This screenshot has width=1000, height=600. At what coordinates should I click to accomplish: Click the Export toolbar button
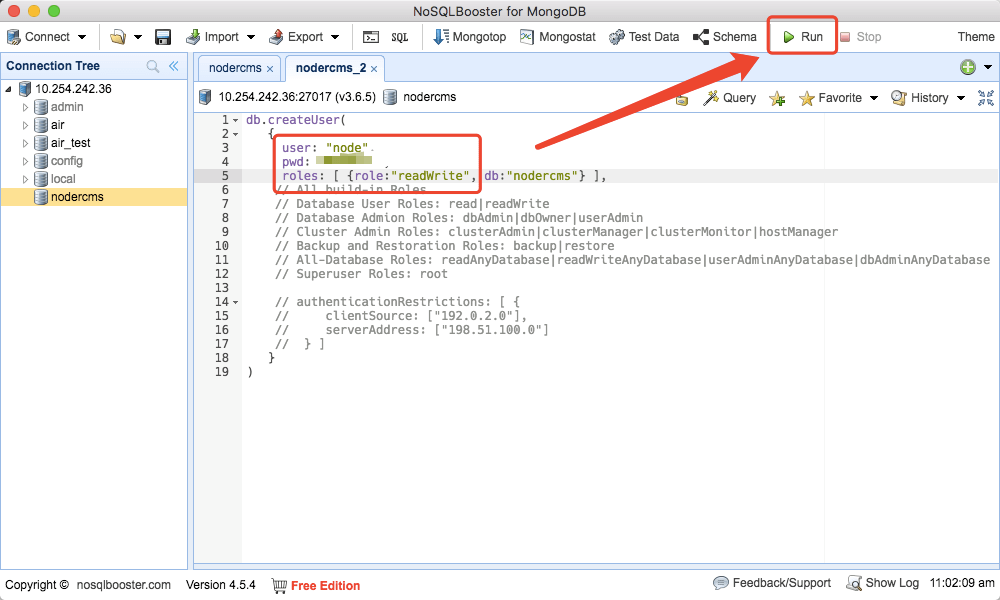click(296, 37)
